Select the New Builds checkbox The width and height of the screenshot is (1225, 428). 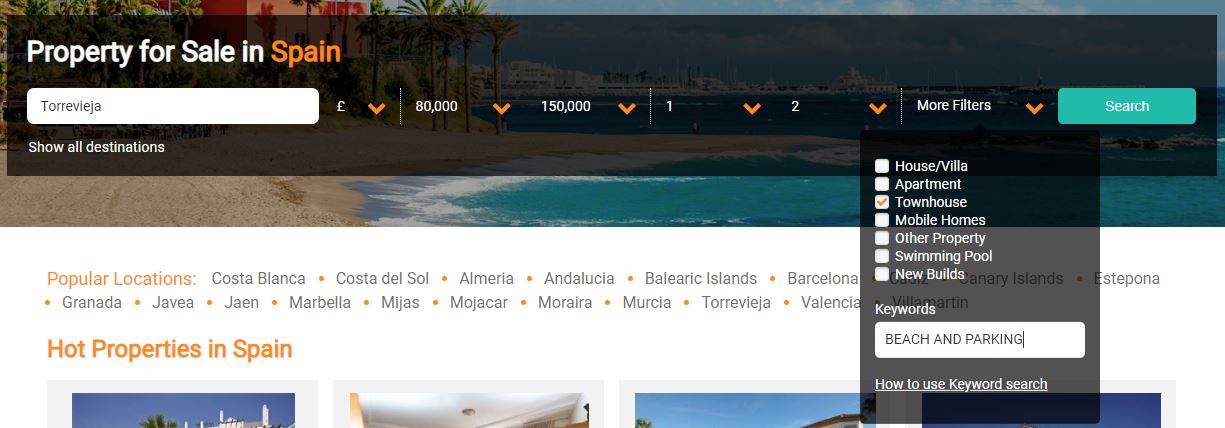coord(882,274)
